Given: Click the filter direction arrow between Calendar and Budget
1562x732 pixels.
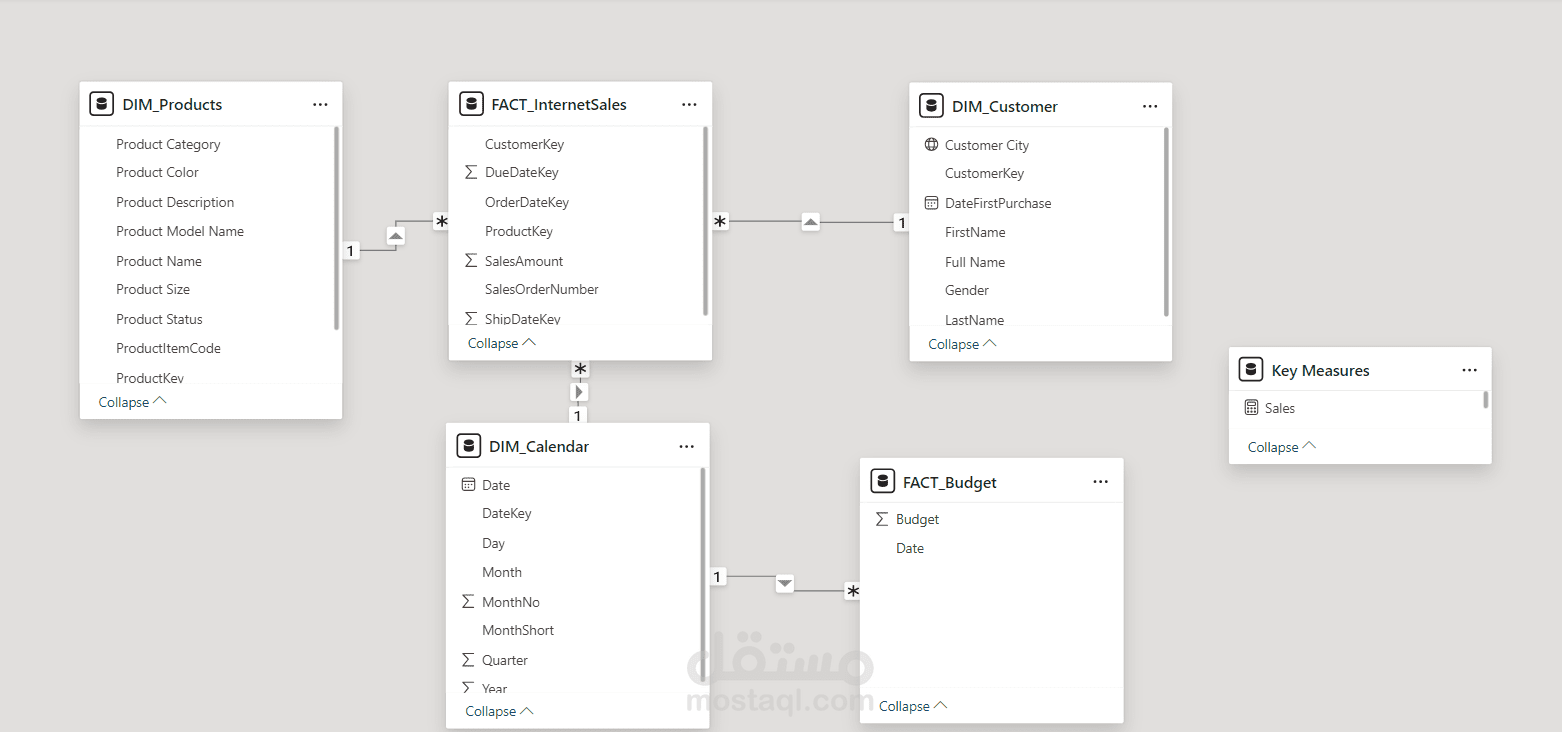Looking at the screenshot, I should 785,583.
